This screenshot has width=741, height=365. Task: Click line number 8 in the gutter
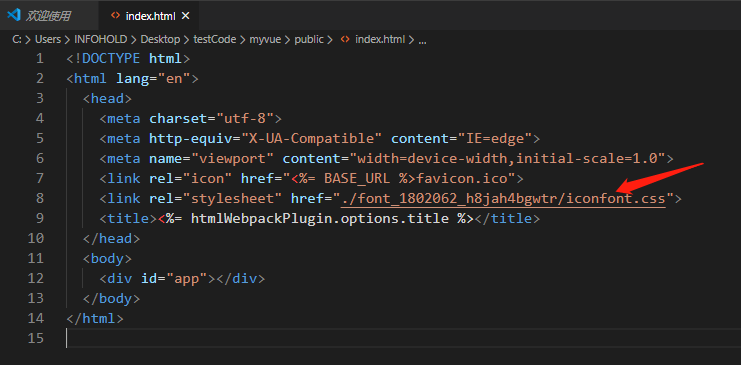pos(39,199)
